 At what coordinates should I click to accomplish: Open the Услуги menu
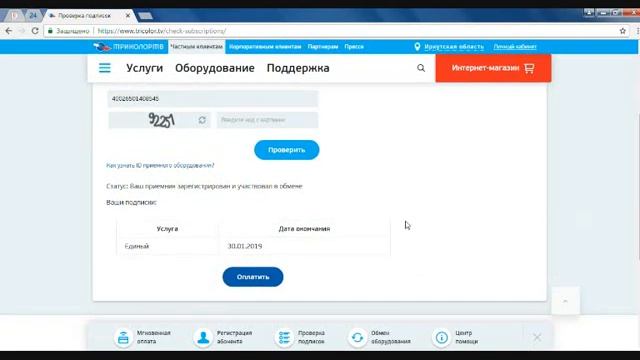144,68
